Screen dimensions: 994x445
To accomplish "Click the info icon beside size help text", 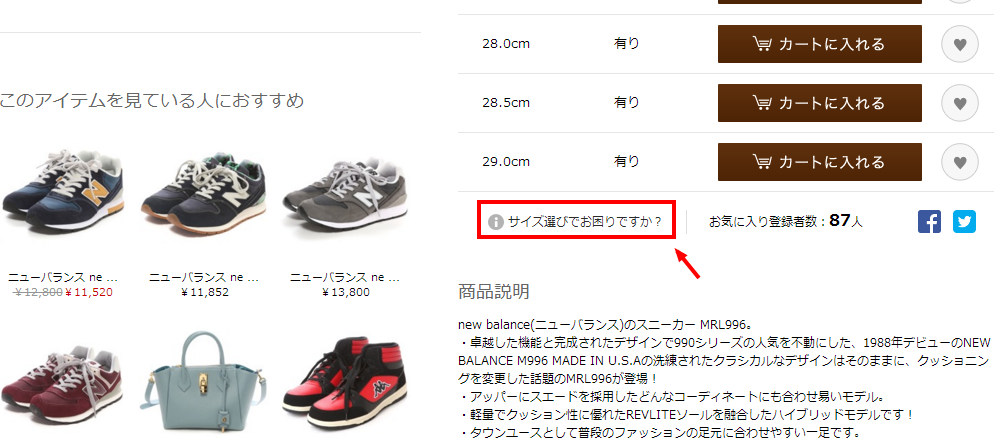I will click(496, 222).
